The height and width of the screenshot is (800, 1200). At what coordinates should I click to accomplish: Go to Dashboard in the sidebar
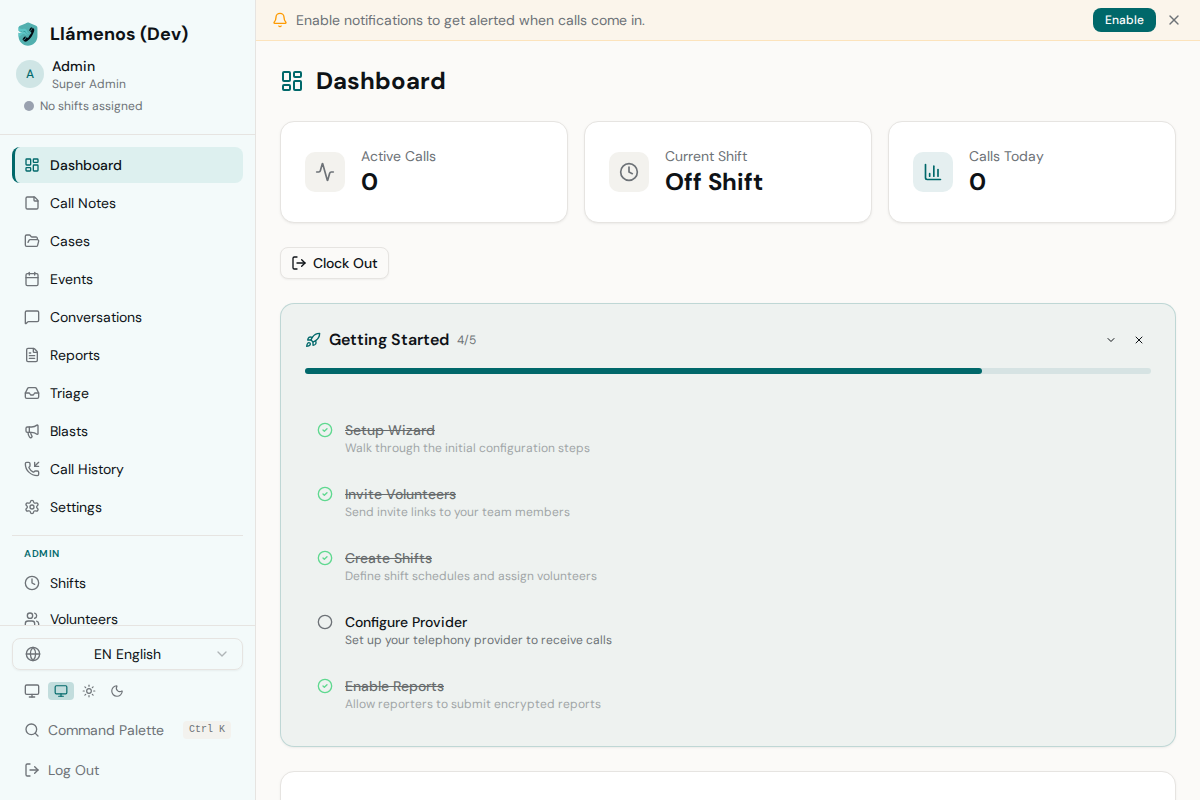coord(127,165)
